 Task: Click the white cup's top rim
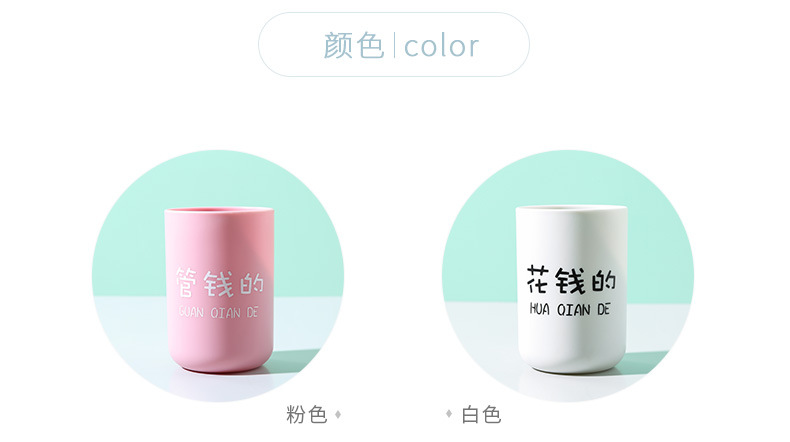coord(571,208)
